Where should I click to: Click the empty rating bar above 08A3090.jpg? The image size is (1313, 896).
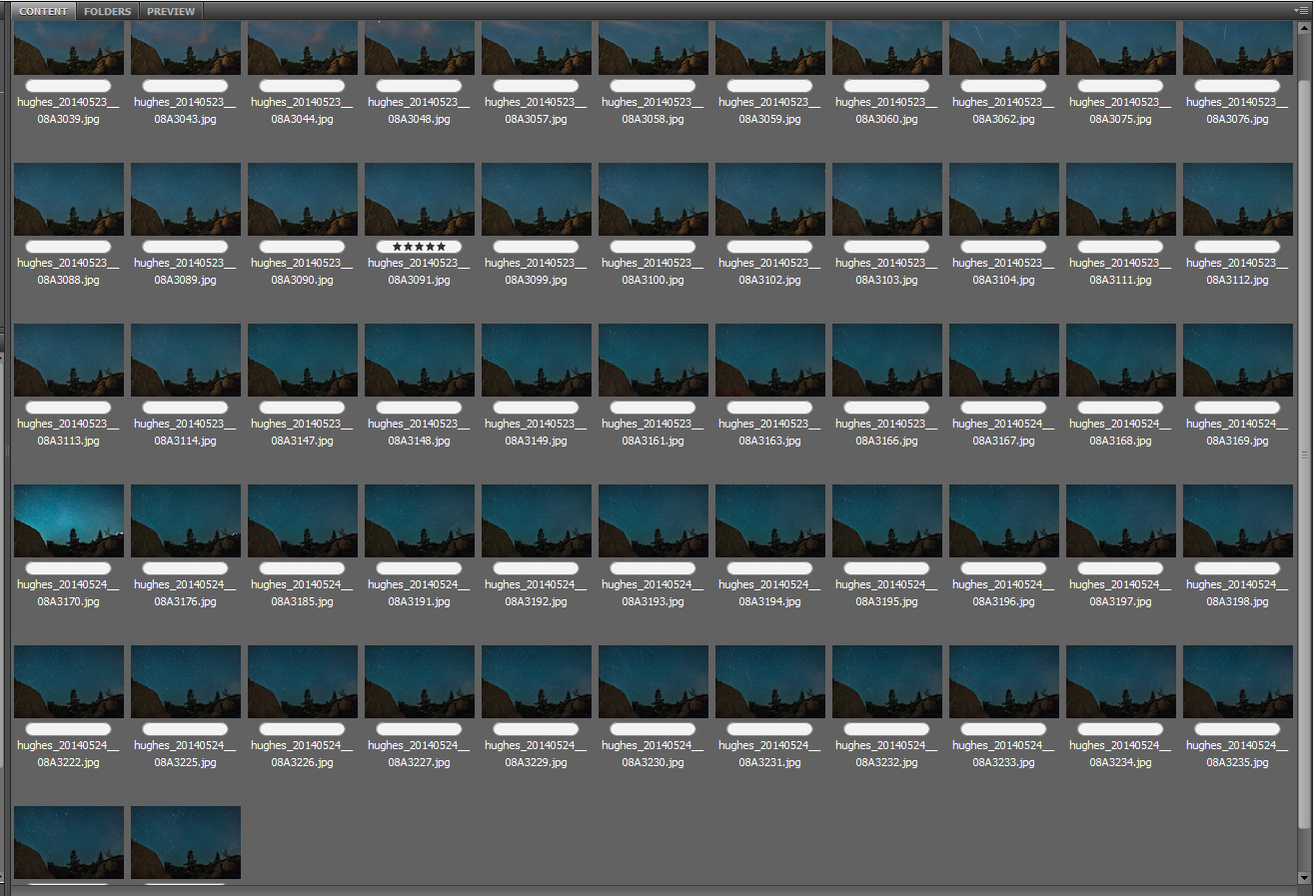(303, 246)
